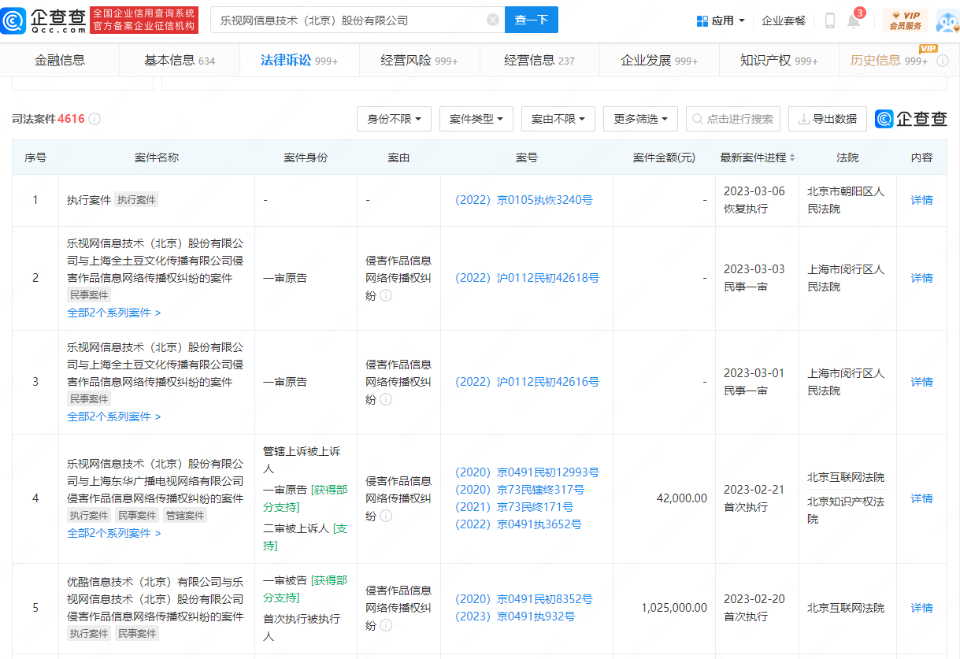960x659 pixels.
Task: Click info icon in row 5 案由 cell
Action: [x=386, y=626]
